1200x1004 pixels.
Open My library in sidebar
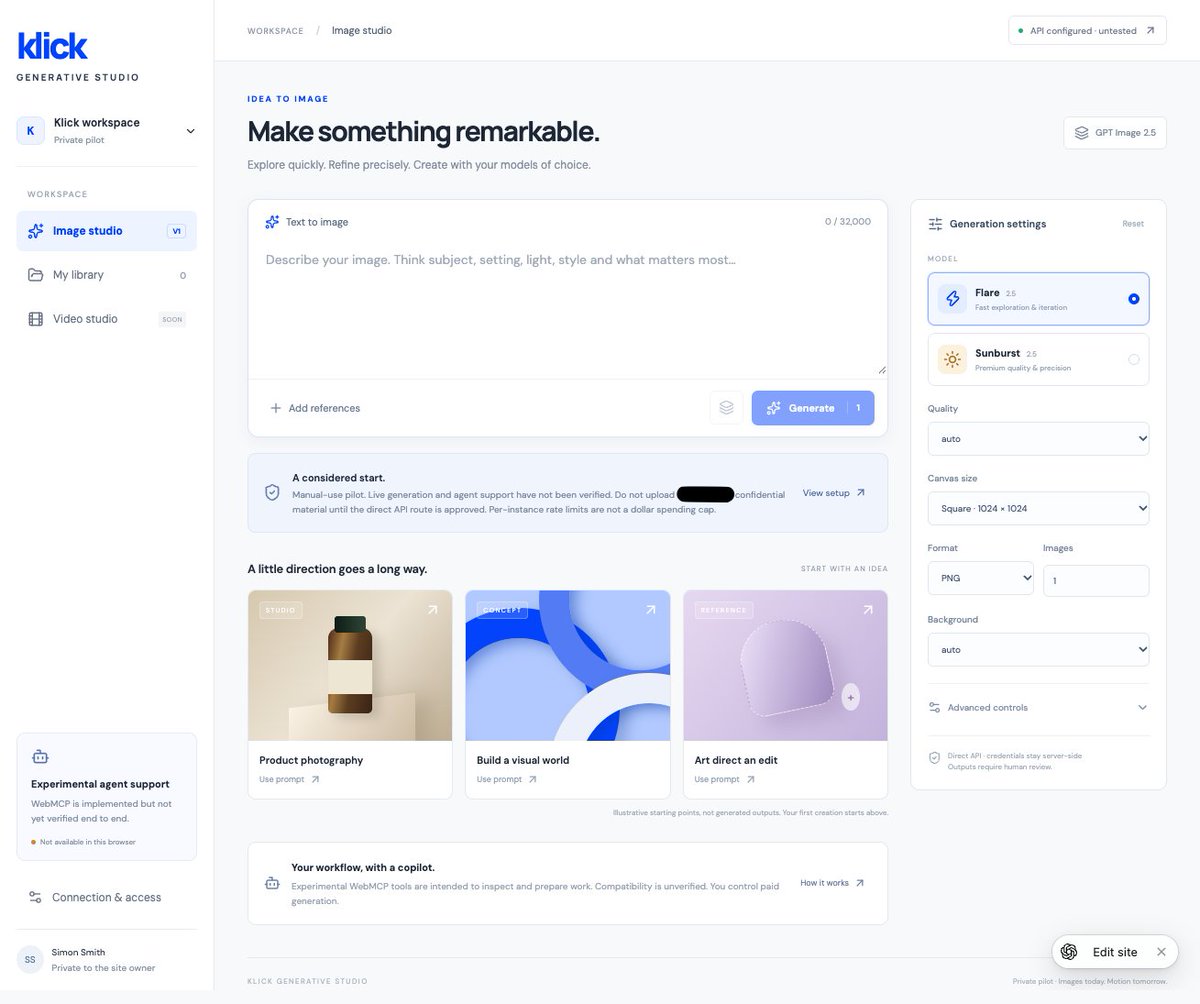(x=107, y=275)
